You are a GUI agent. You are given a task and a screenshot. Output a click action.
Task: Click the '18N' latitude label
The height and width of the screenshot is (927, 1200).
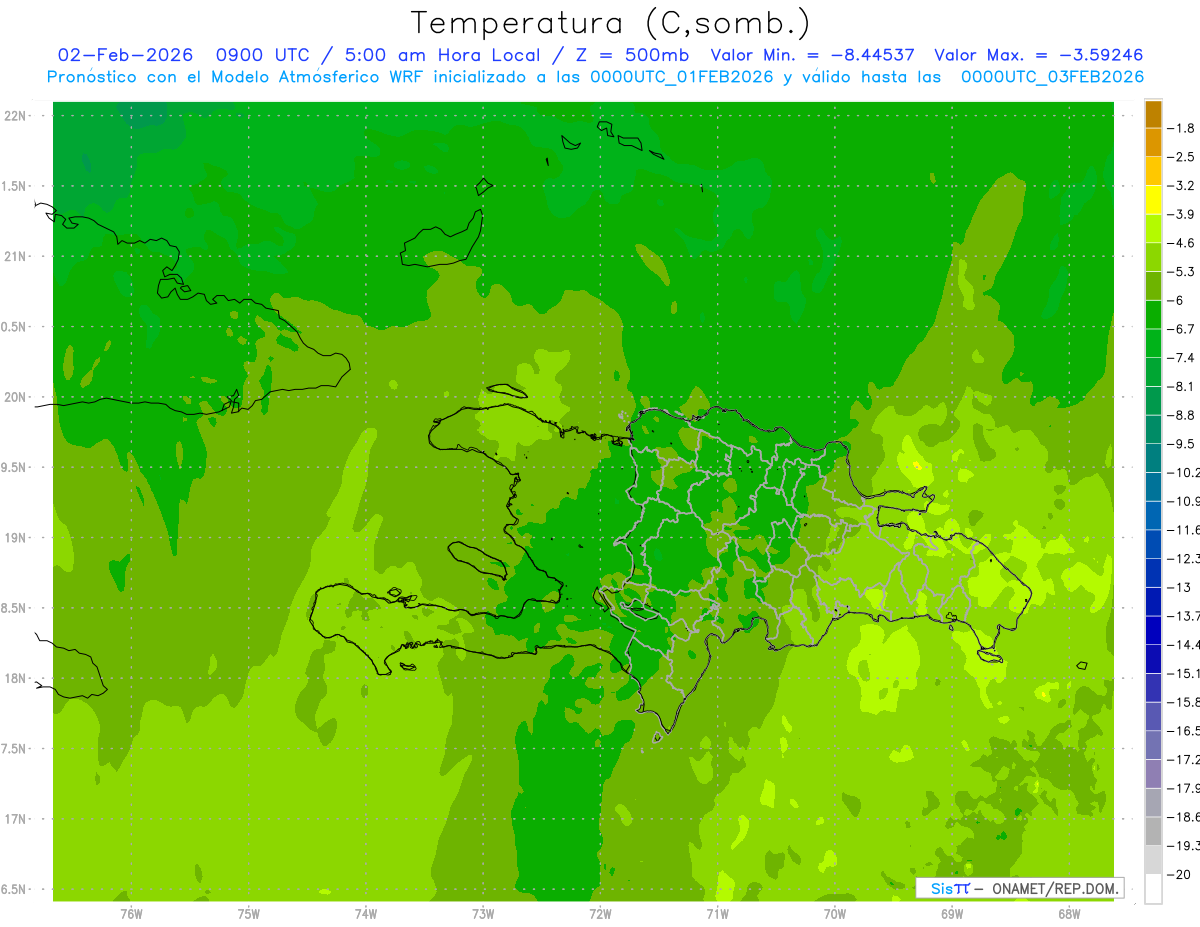point(15,678)
